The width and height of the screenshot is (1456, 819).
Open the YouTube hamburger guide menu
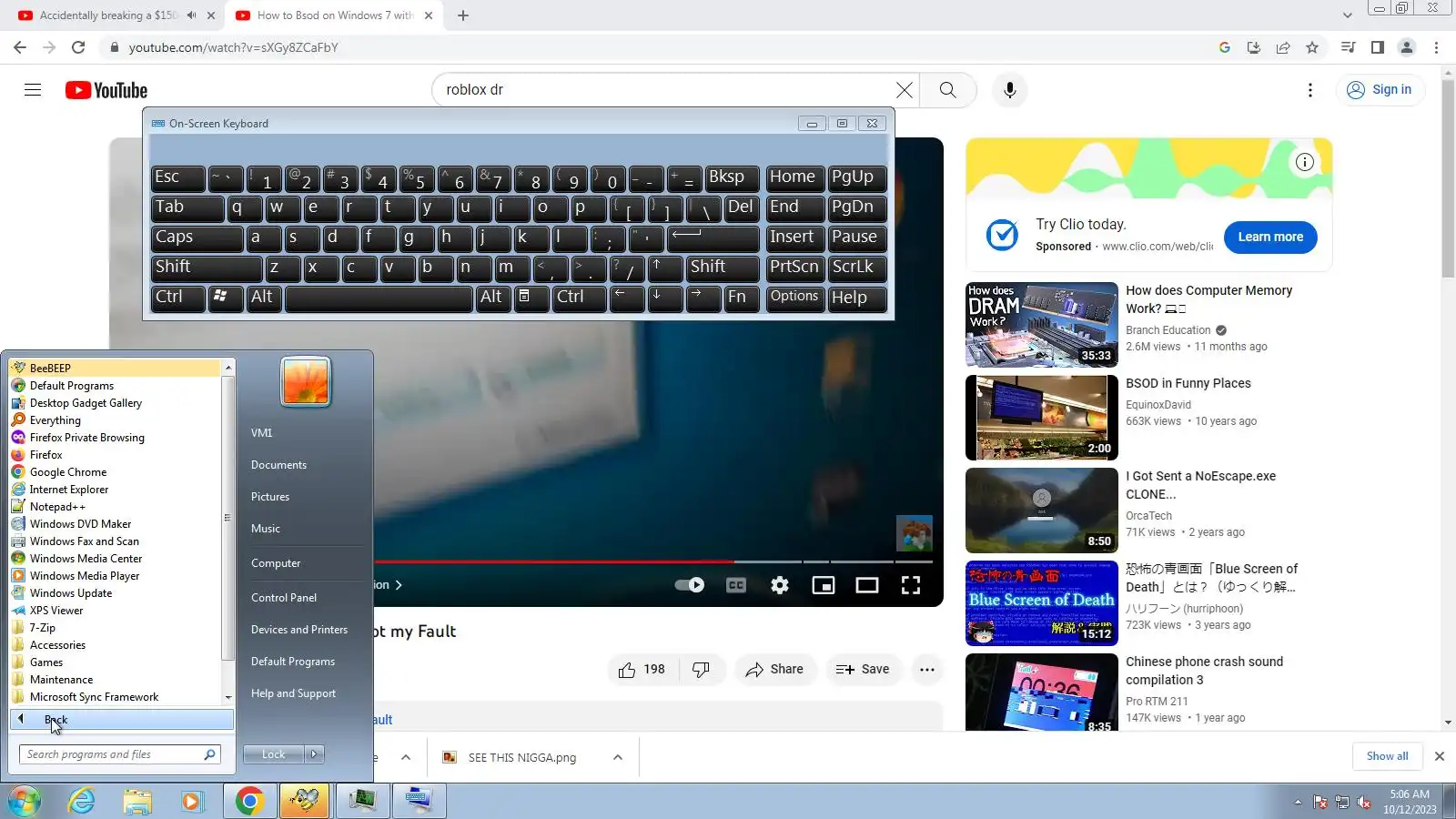(x=33, y=89)
